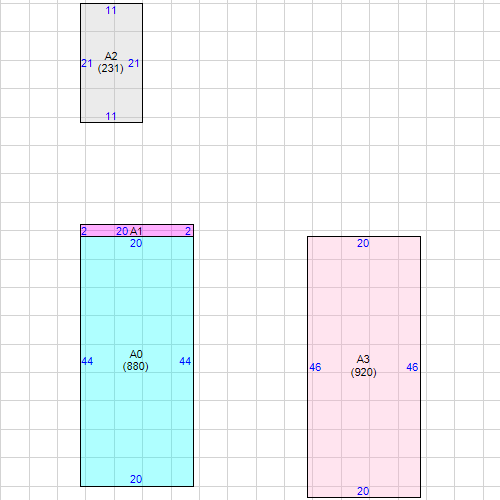Image resolution: width=500 pixels, height=500 pixels.
Task: Click the top dimension 20 of A0
Action: (136, 243)
